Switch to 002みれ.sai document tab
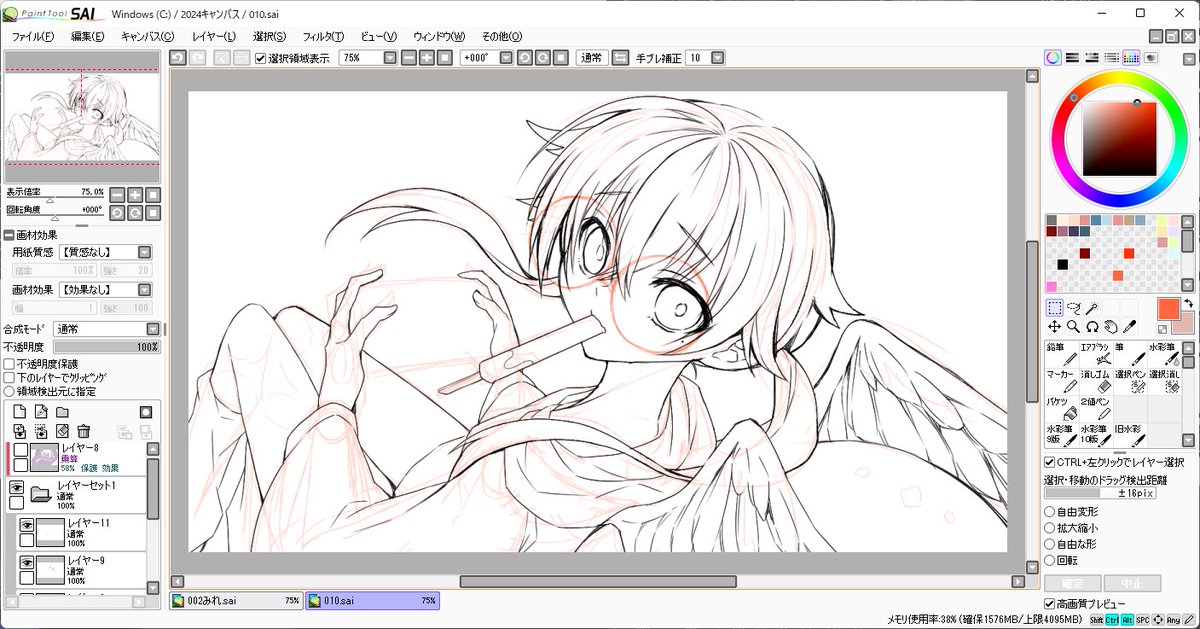1200x629 pixels. click(x=236, y=601)
